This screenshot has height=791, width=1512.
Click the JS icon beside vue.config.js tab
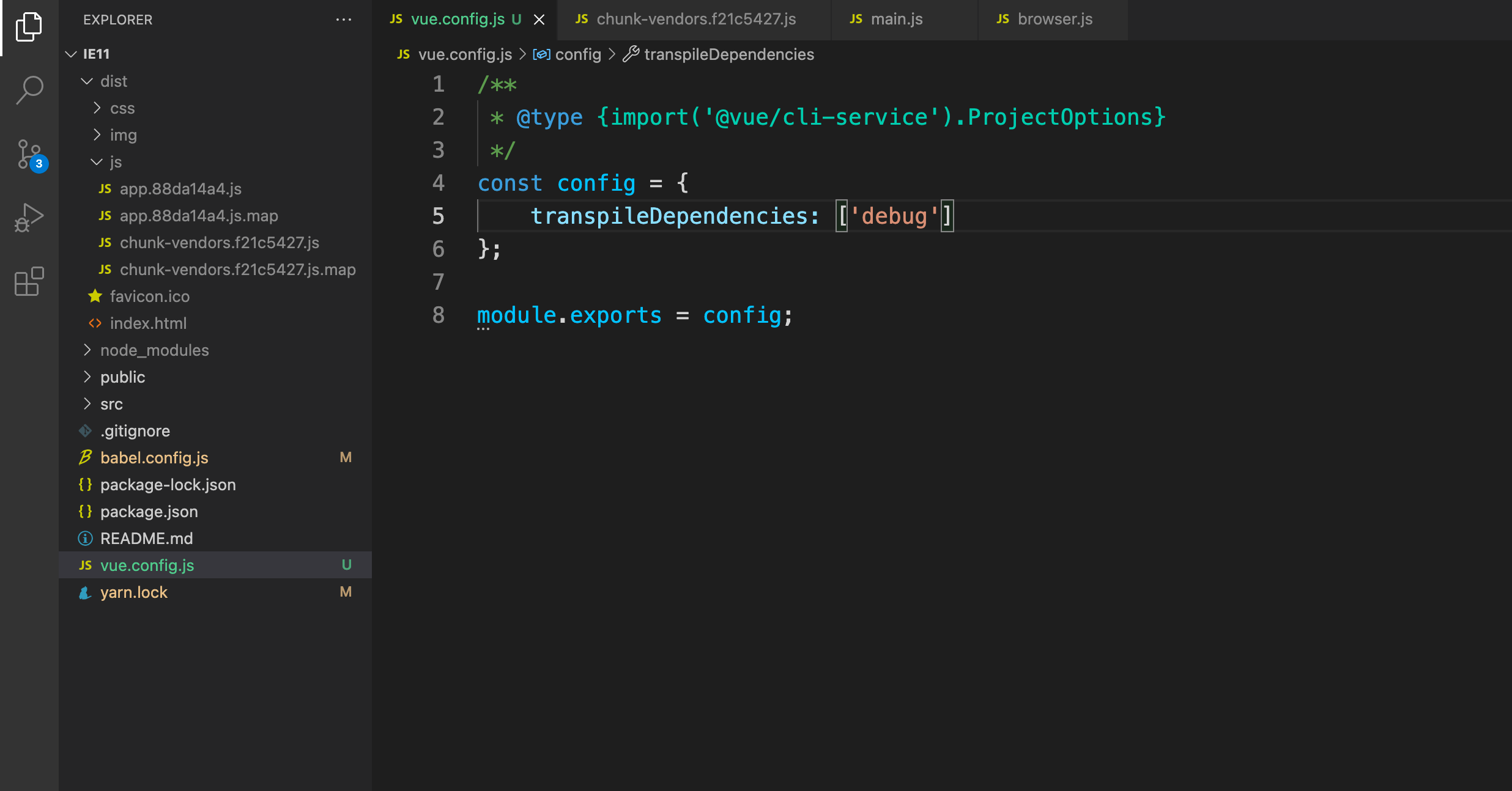pyautogui.click(x=396, y=19)
